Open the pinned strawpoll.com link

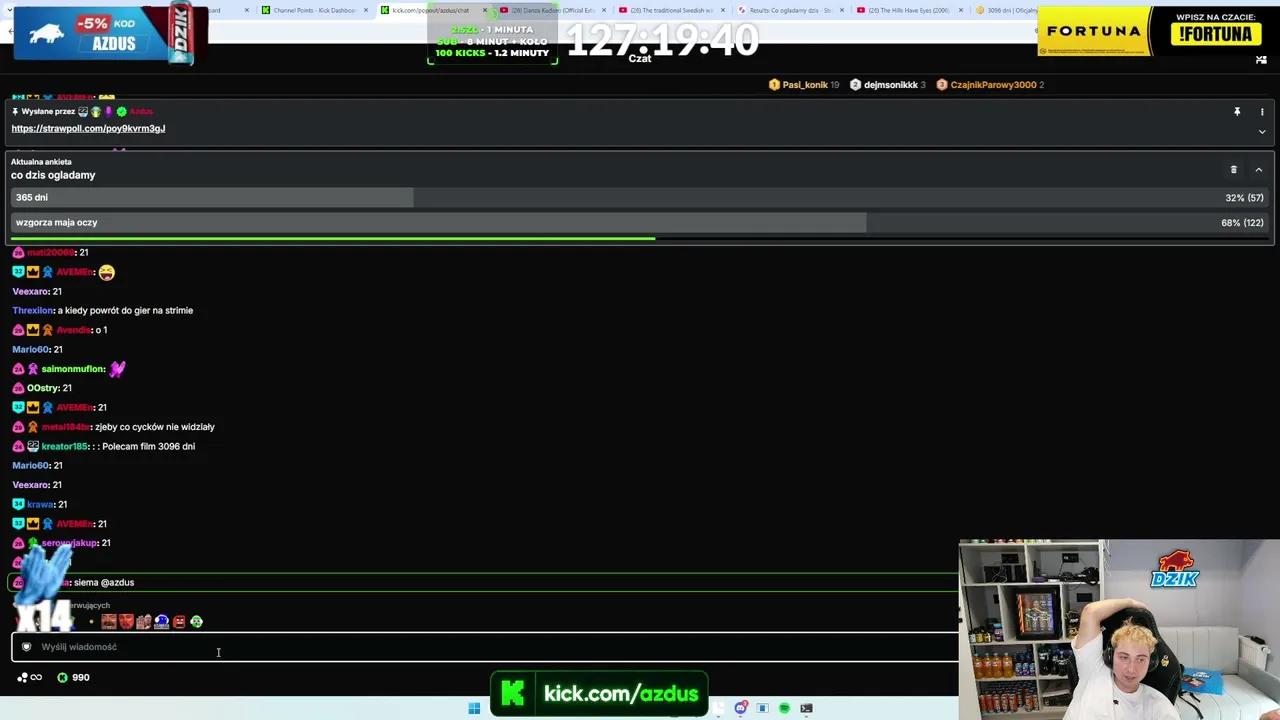coord(88,128)
